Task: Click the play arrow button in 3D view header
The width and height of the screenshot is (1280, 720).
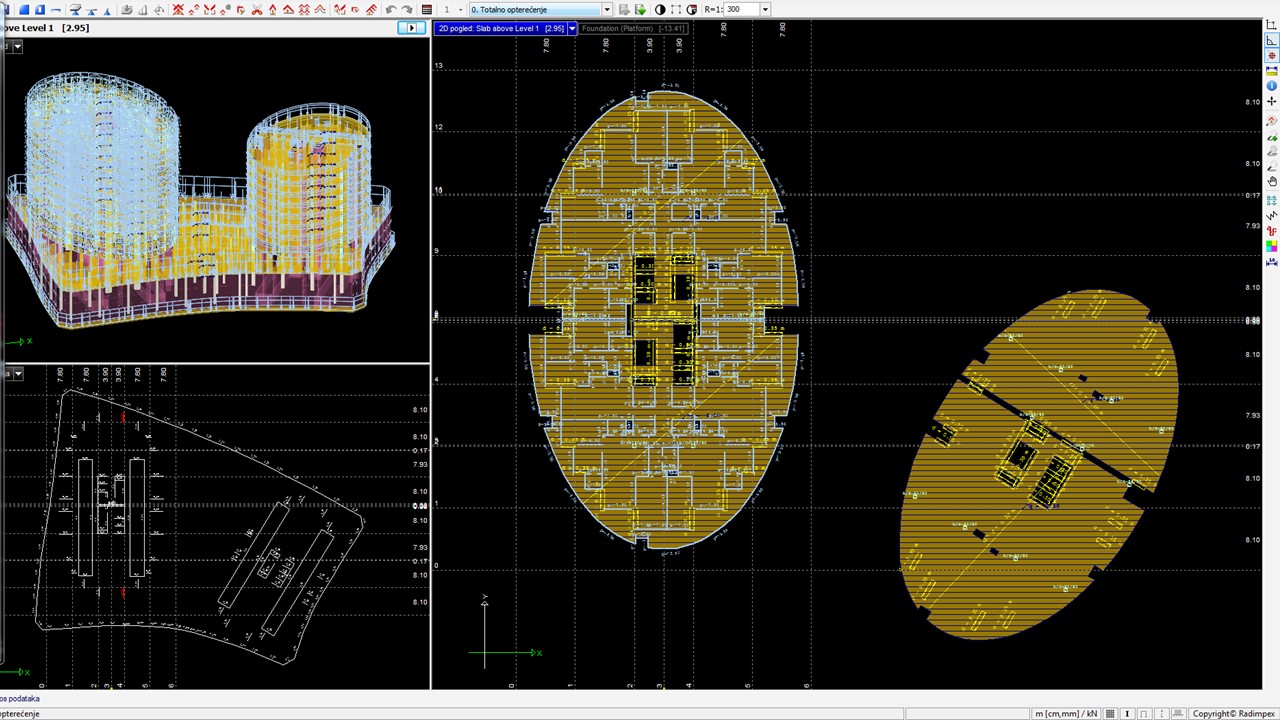Action: (x=411, y=28)
